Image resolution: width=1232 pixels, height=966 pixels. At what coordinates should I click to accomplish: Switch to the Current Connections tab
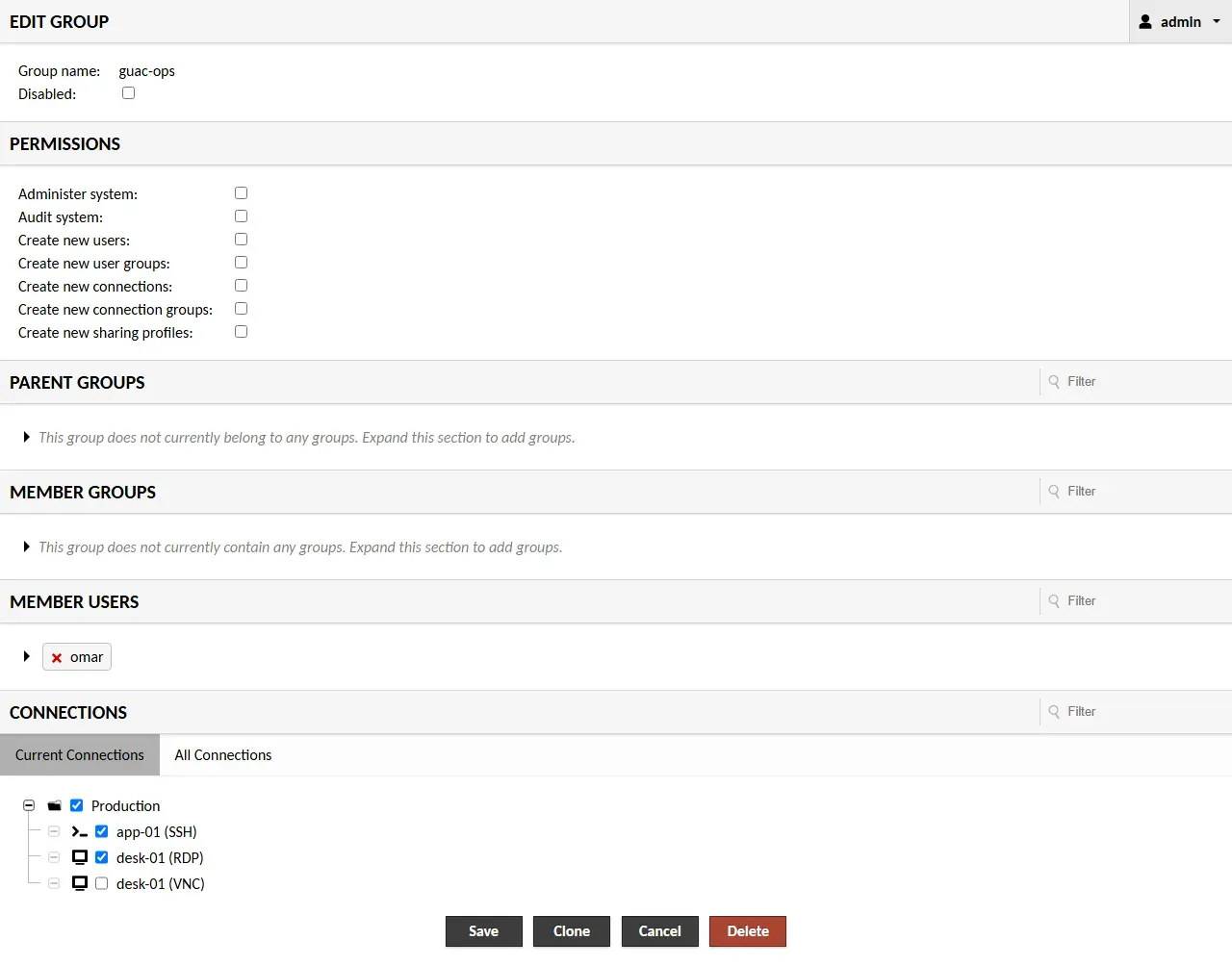[x=80, y=755]
